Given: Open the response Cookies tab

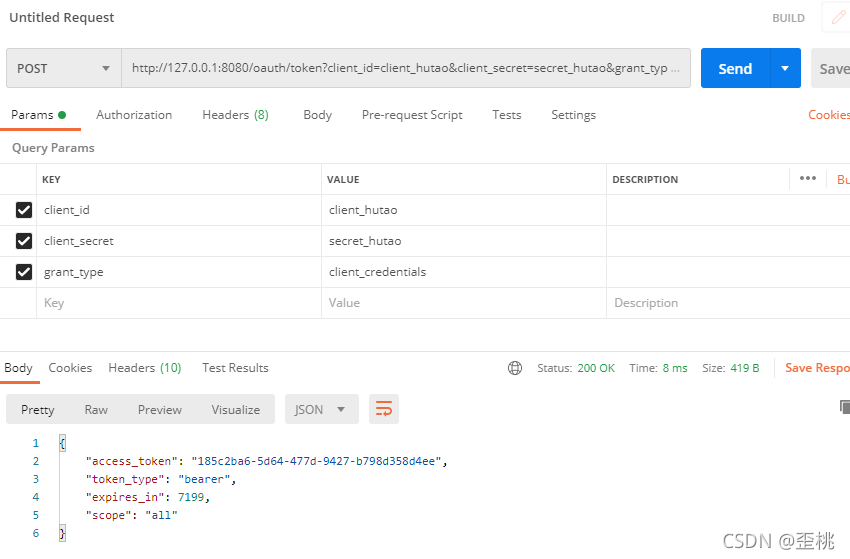Looking at the screenshot, I should (x=70, y=368).
